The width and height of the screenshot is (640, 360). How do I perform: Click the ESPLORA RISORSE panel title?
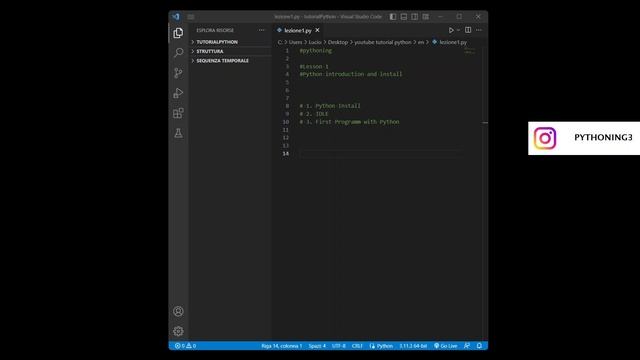(215, 30)
